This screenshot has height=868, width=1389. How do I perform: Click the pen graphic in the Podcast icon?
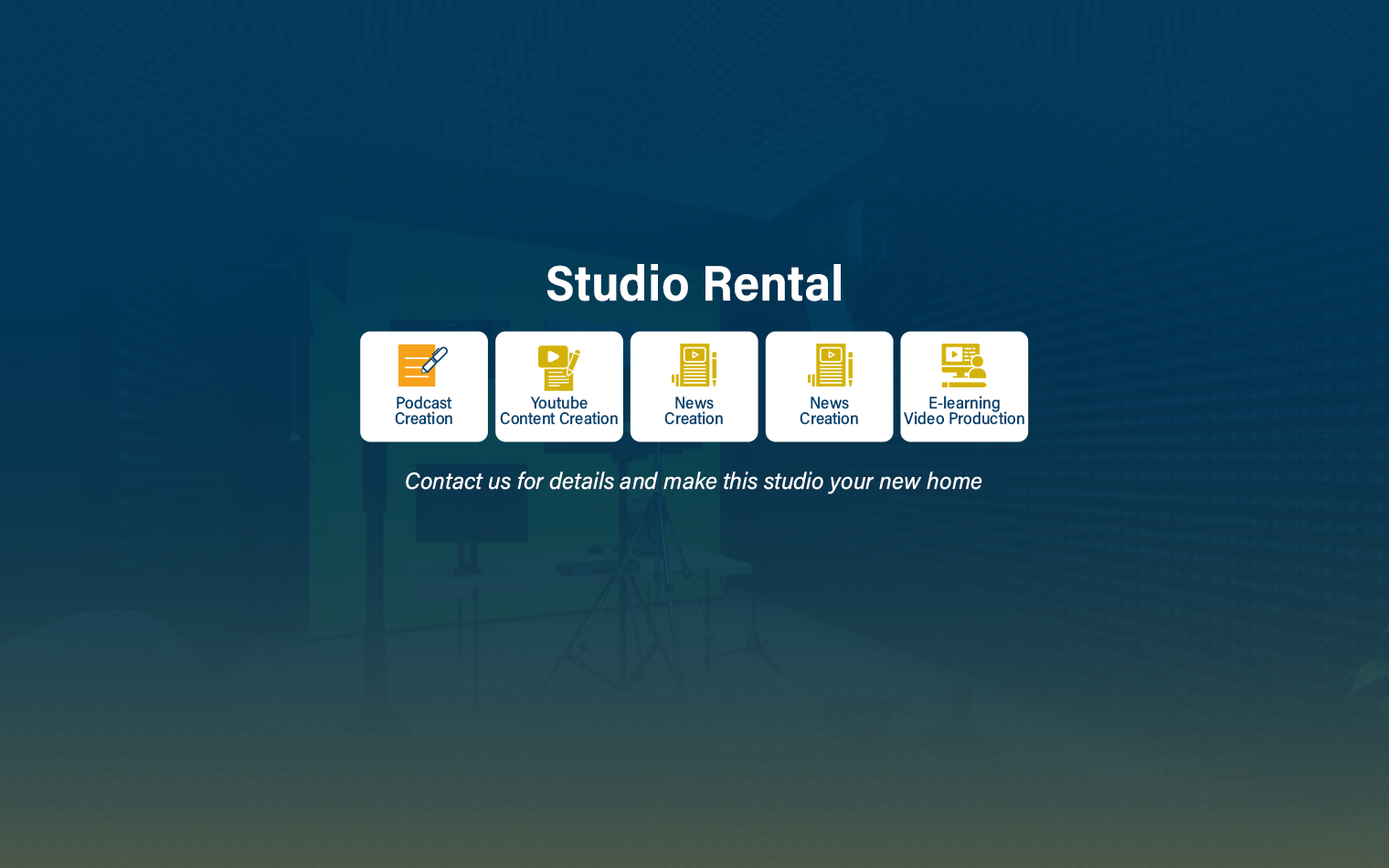tap(435, 359)
